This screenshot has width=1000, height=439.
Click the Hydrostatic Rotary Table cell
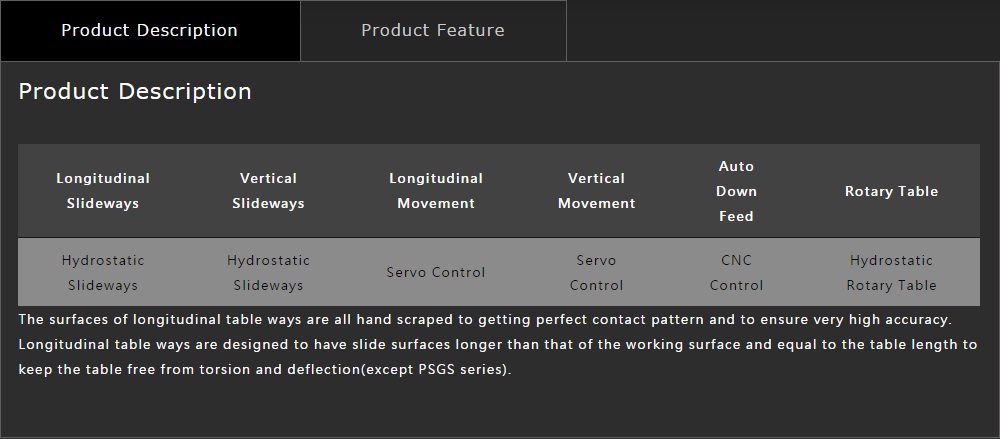click(x=891, y=272)
